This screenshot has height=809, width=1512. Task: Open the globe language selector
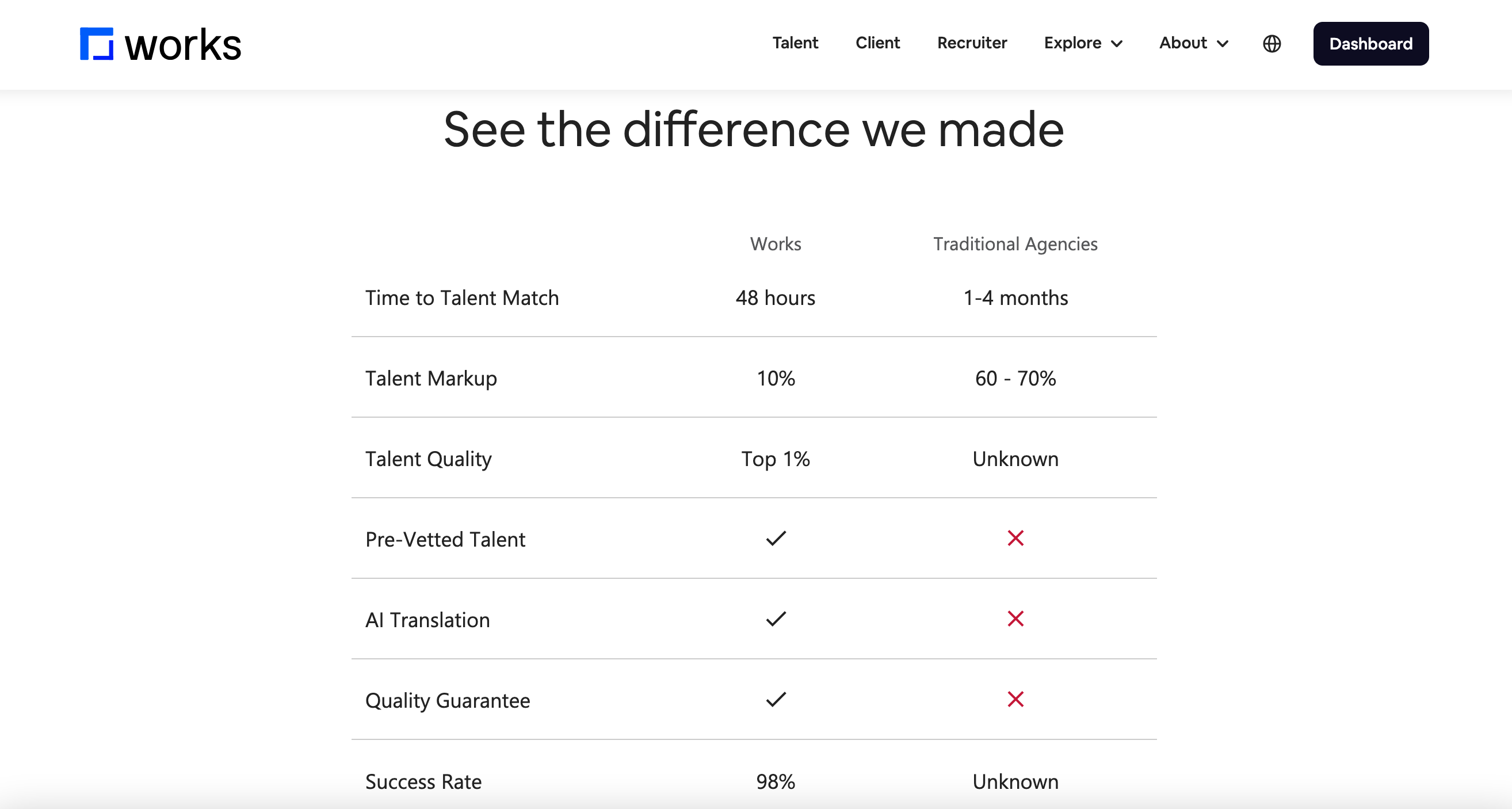1272,44
